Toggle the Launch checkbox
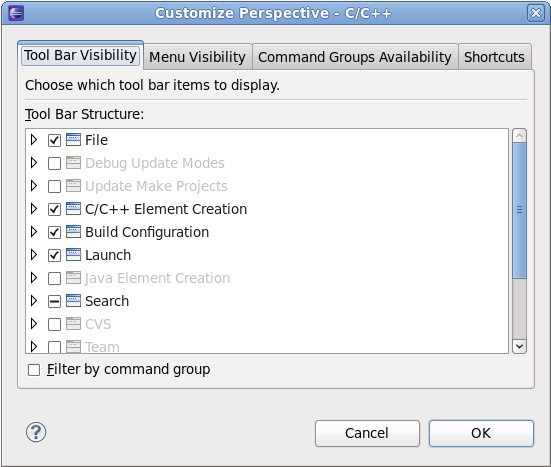551x467 pixels. point(54,255)
